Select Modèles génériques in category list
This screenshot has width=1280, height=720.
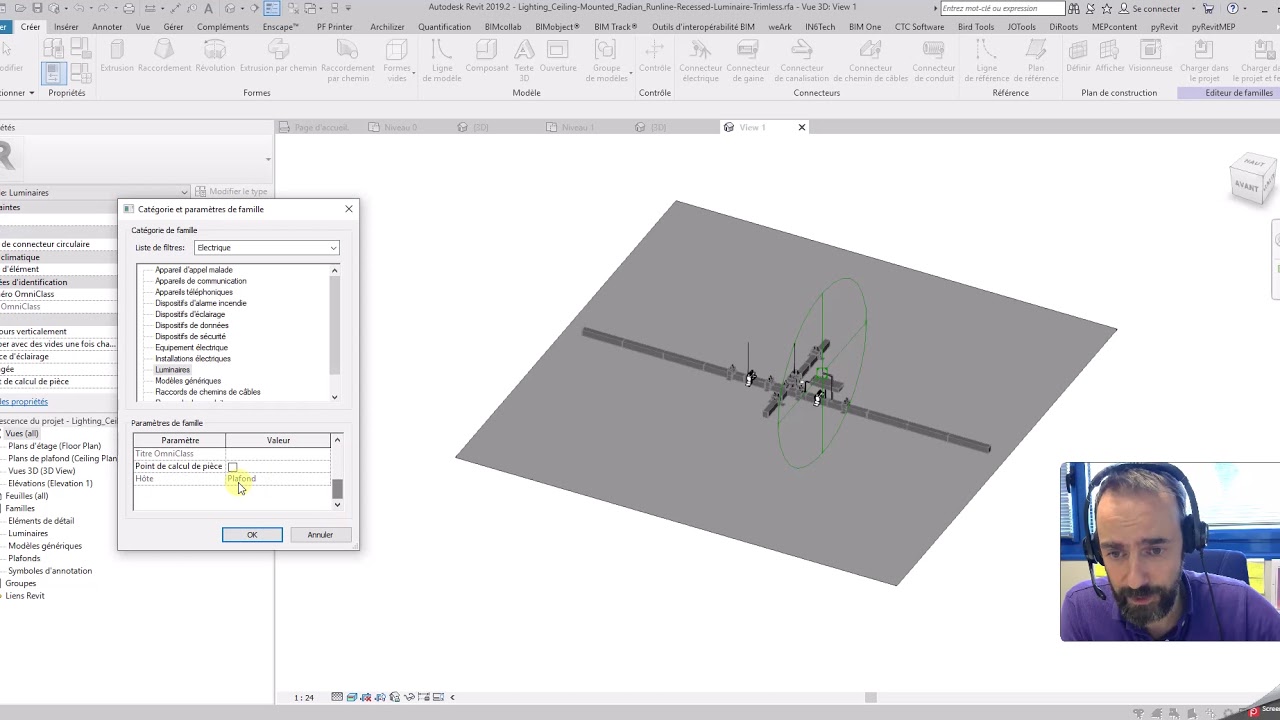tap(188, 381)
